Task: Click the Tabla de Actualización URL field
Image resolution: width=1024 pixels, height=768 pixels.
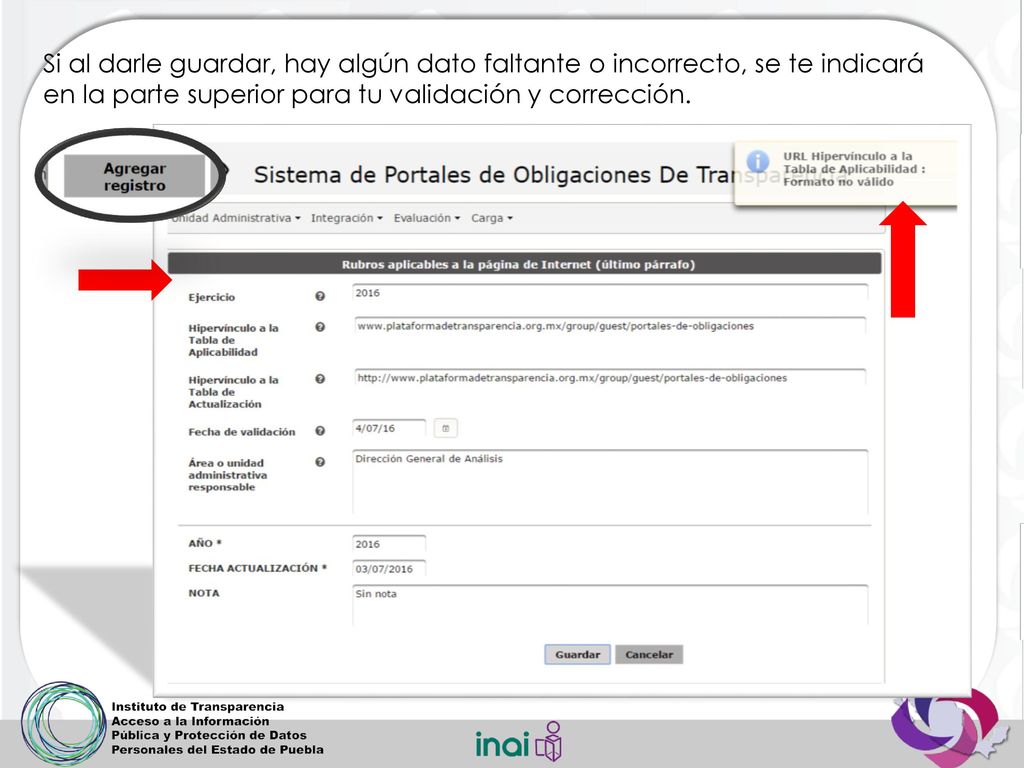Action: pos(610,378)
